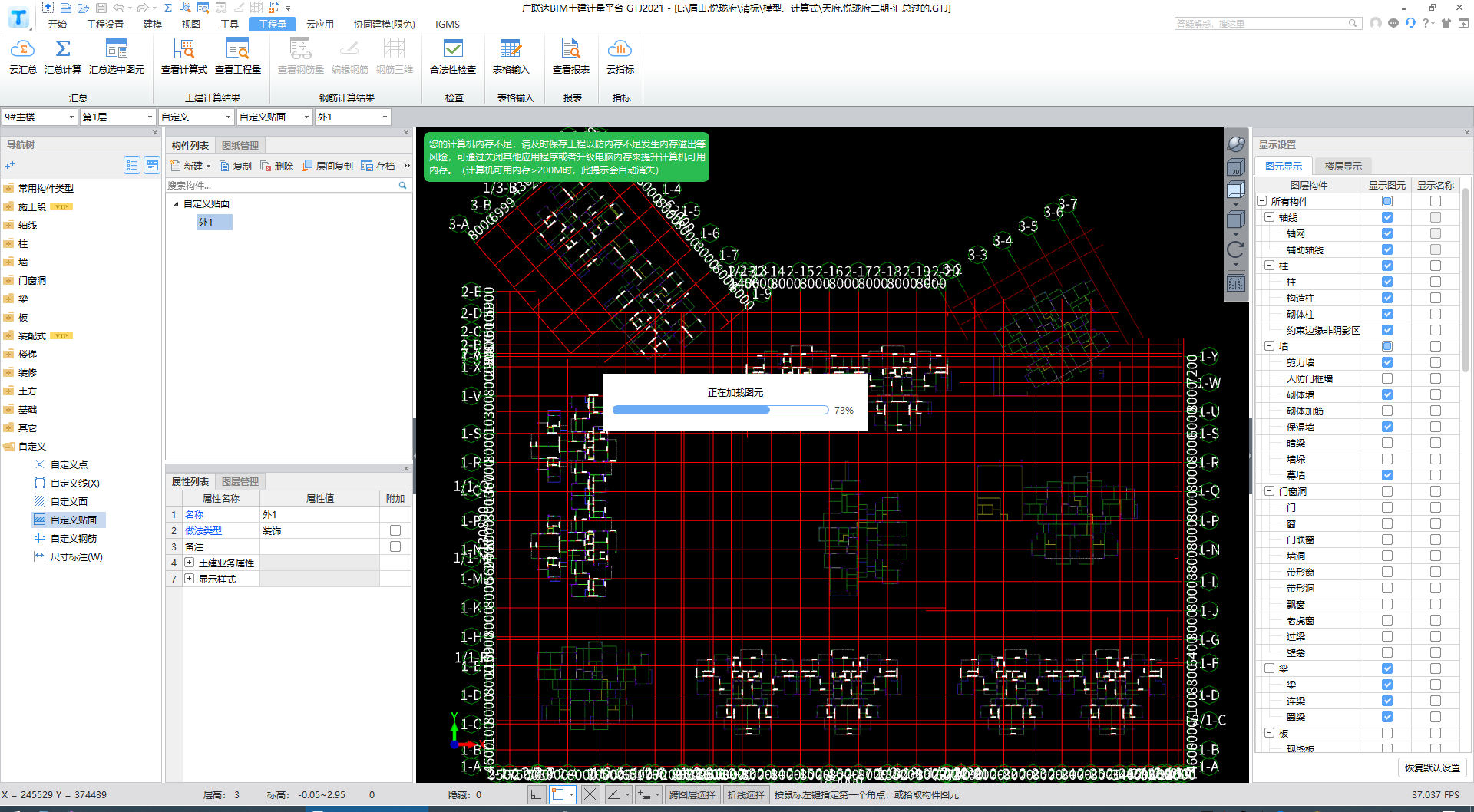Run 合法性检查 validity check
Viewport: 1474px width, 812px height.
(453, 56)
